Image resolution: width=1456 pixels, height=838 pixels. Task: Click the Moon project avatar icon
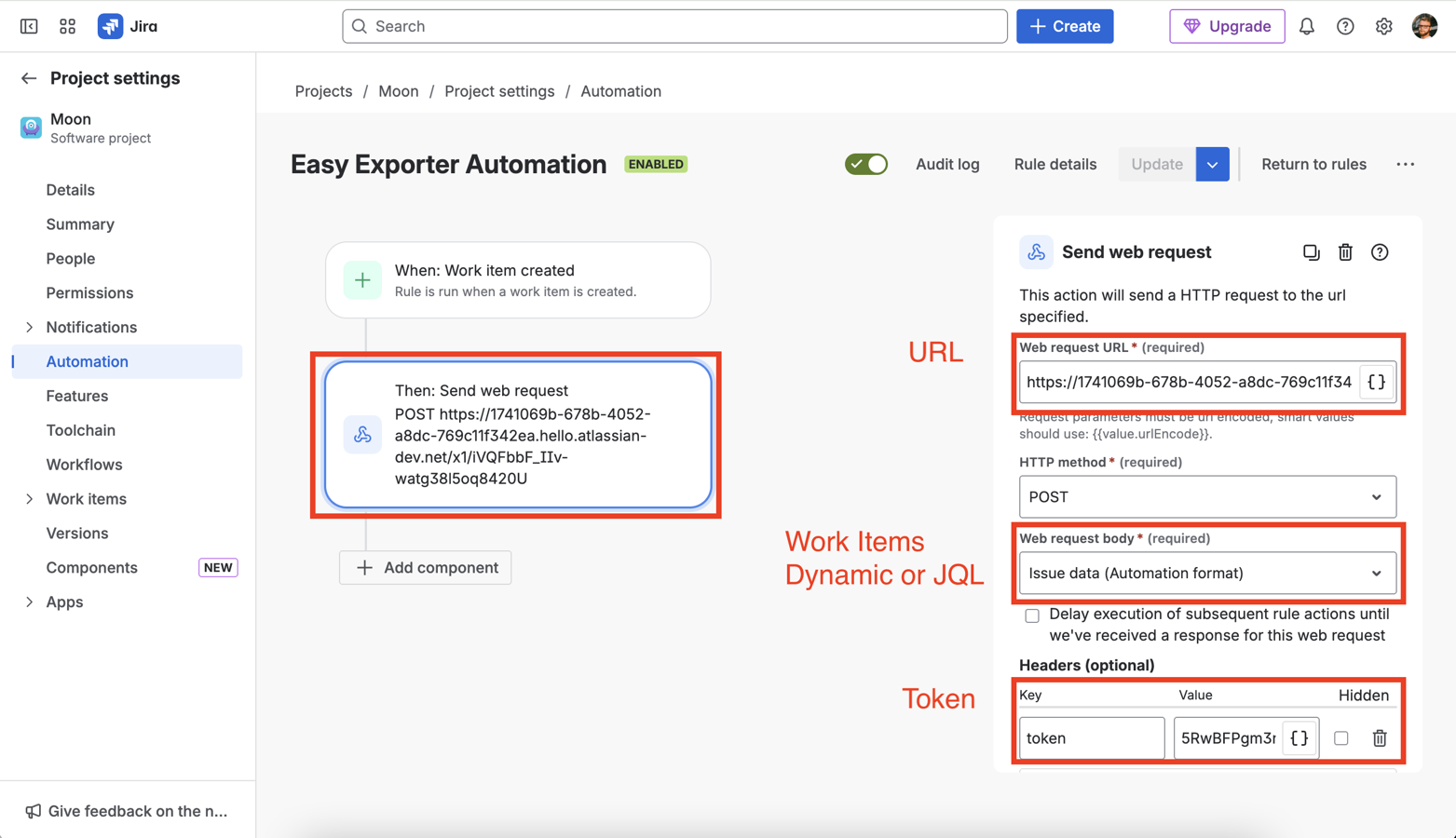[31, 128]
